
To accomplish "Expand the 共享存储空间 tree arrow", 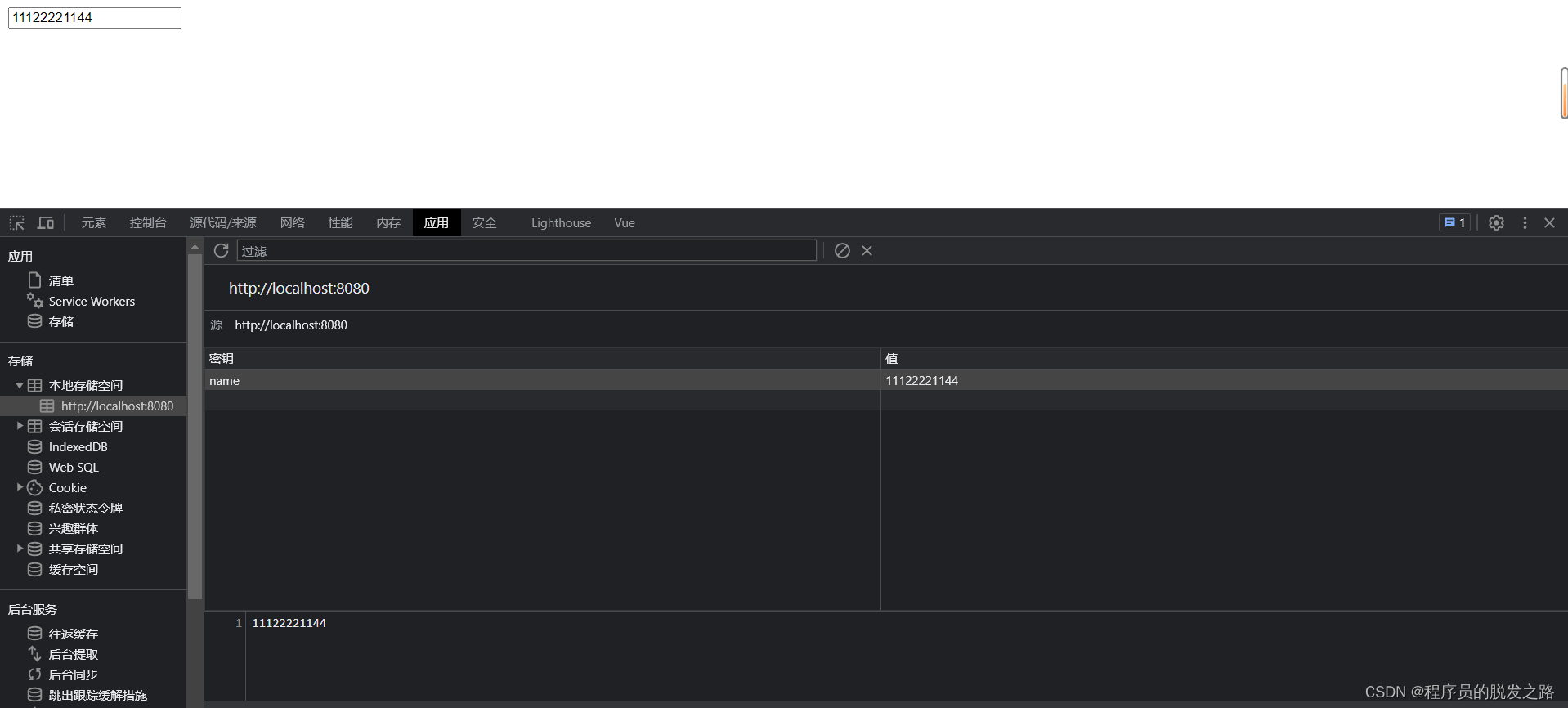I will coord(19,549).
